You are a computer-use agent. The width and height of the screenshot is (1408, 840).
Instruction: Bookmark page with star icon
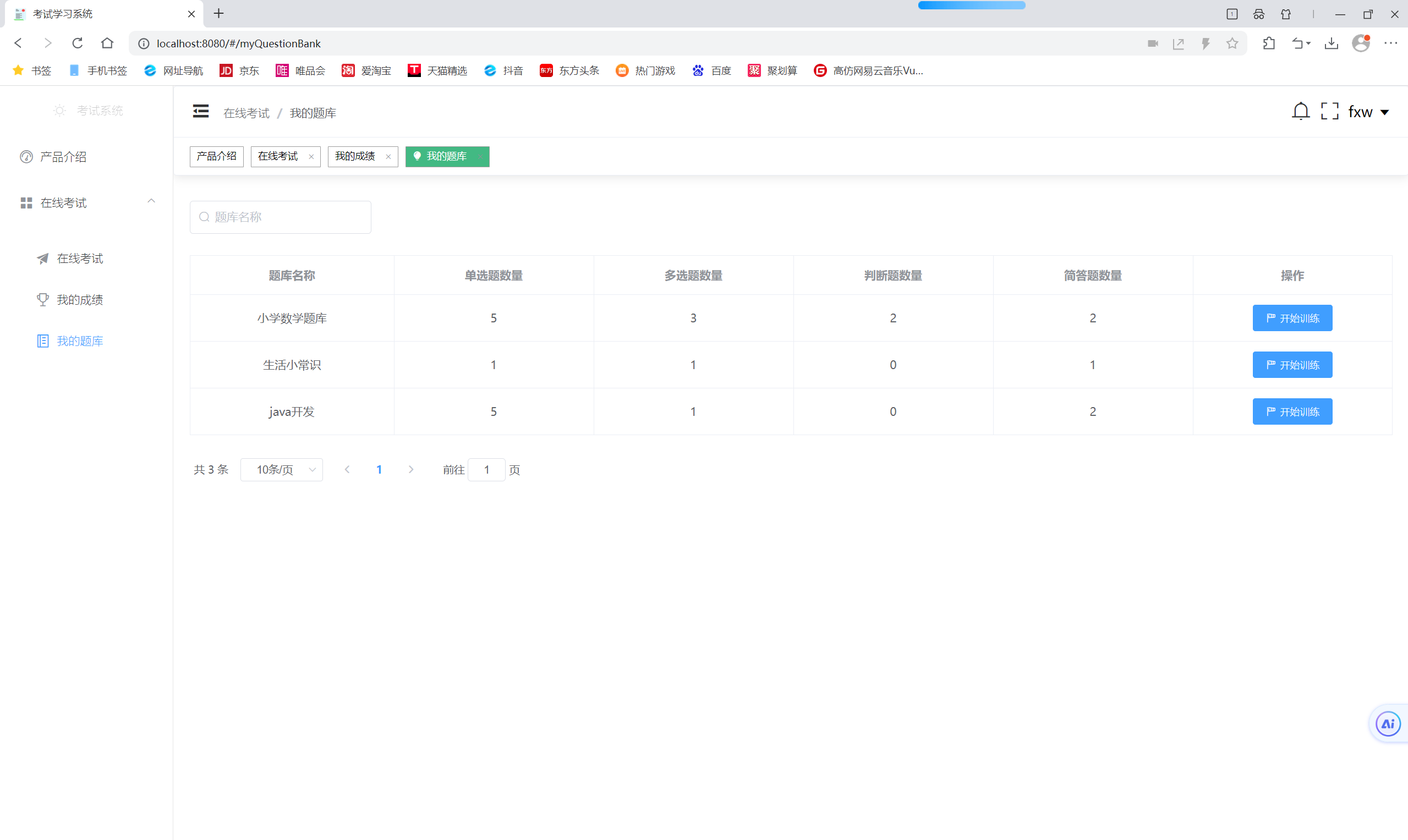pos(1232,43)
